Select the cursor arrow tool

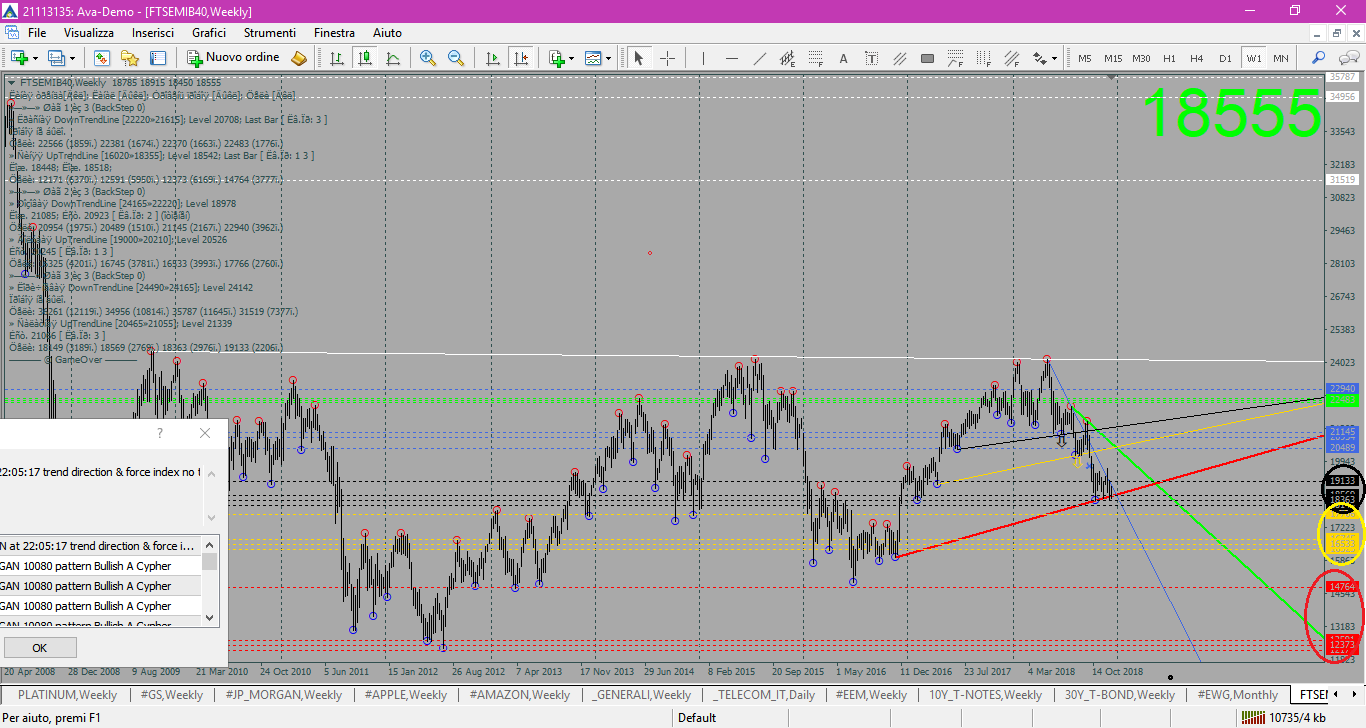pyautogui.click(x=639, y=58)
